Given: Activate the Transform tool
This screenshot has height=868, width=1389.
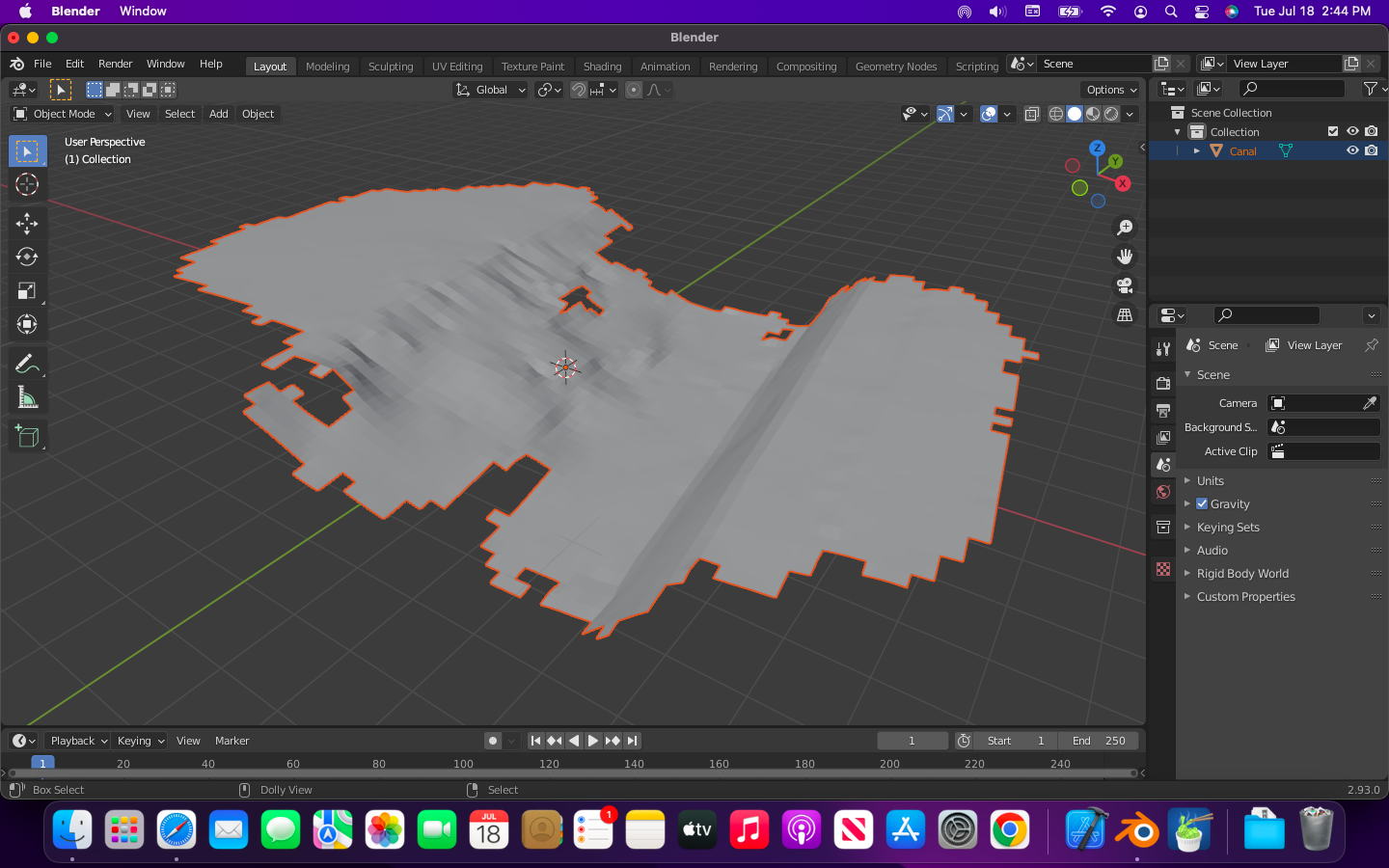Looking at the screenshot, I should [x=27, y=324].
